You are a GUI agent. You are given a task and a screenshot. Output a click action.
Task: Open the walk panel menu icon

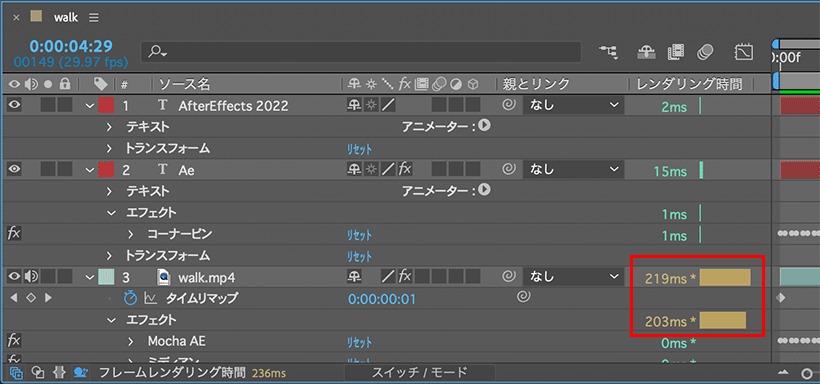(x=94, y=17)
